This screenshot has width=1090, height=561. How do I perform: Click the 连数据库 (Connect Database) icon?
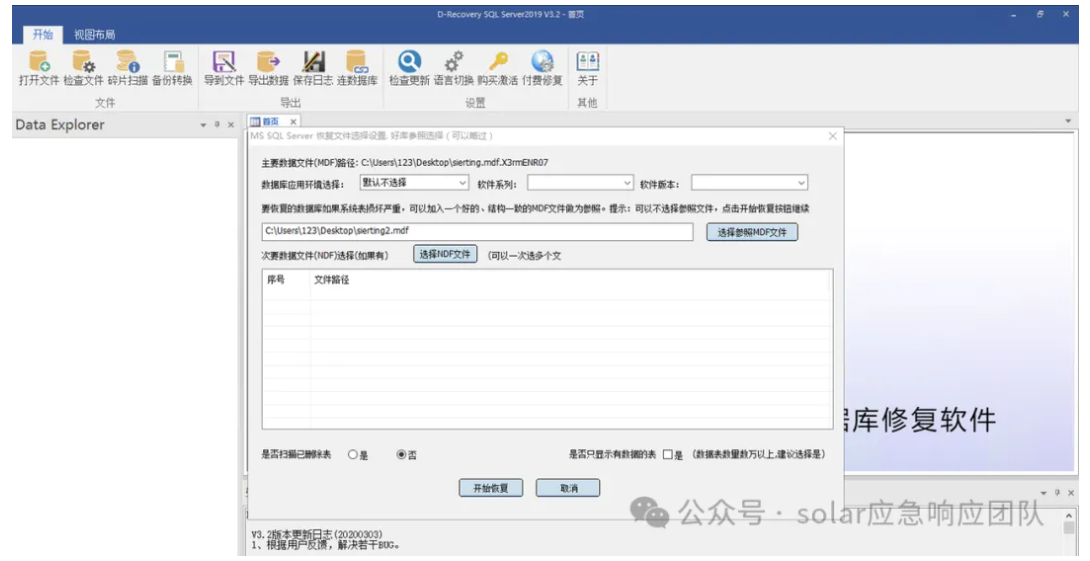pos(357,66)
